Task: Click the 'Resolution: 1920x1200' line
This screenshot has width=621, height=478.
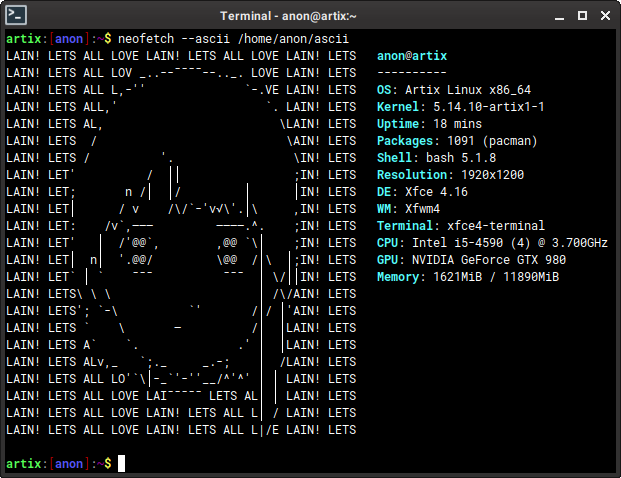Action: click(x=450, y=175)
